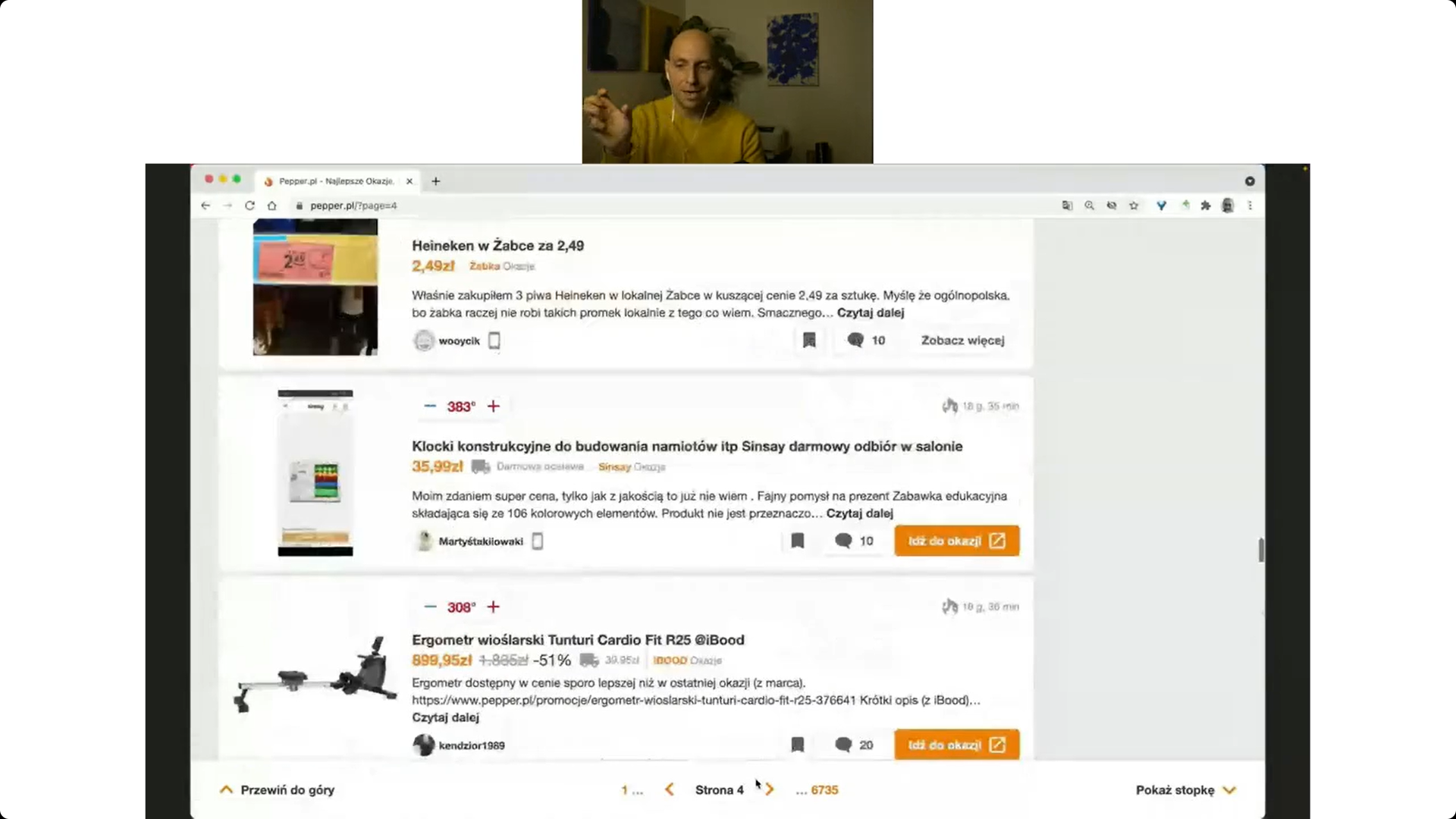The width and height of the screenshot is (1456, 819).
Task: Open the browser home page icon
Action: (x=272, y=206)
